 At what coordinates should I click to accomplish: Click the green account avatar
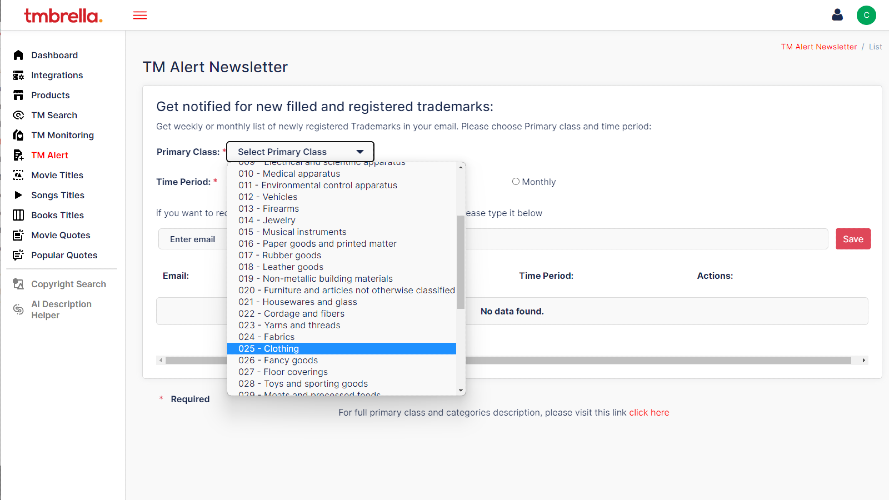[x=865, y=15]
